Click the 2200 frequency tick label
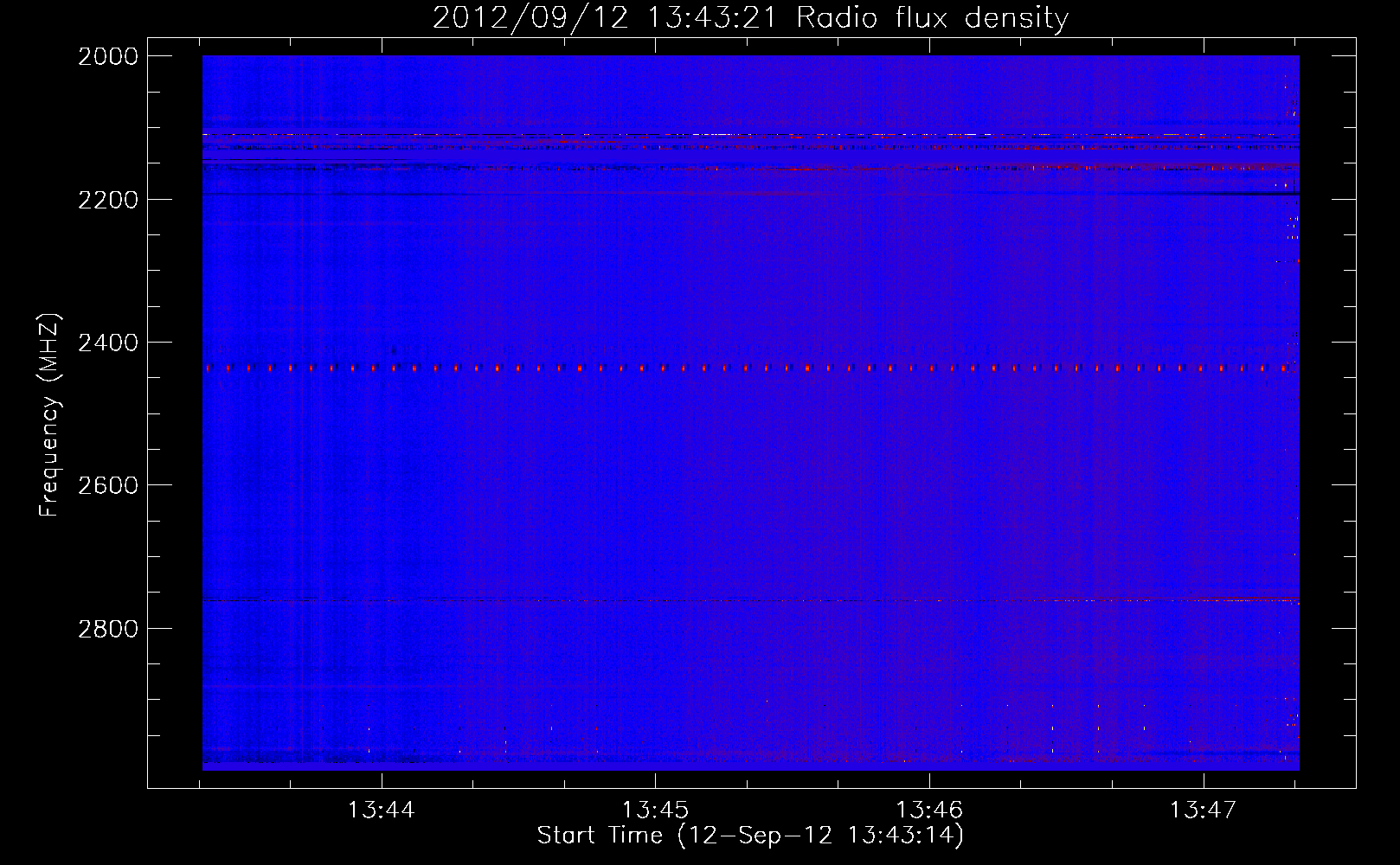The image size is (1400, 865). [108, 200]
